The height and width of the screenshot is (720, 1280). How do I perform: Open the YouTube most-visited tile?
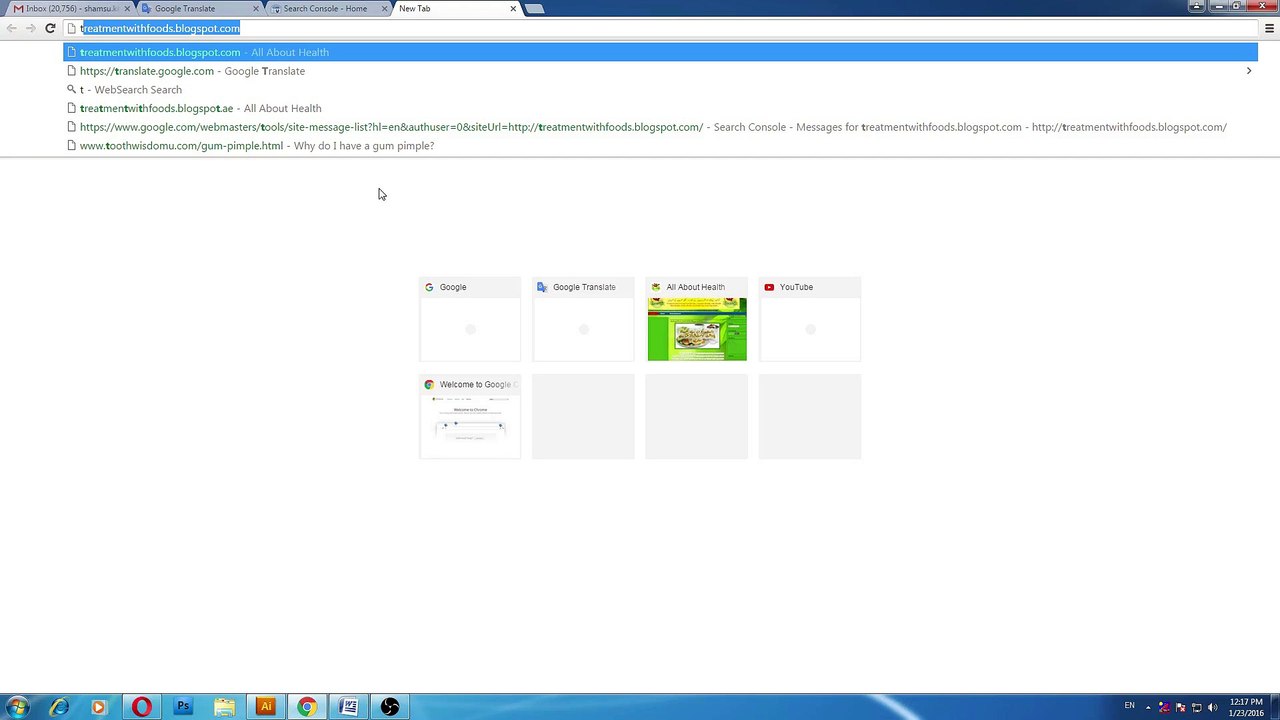click(x=810, y=319)
